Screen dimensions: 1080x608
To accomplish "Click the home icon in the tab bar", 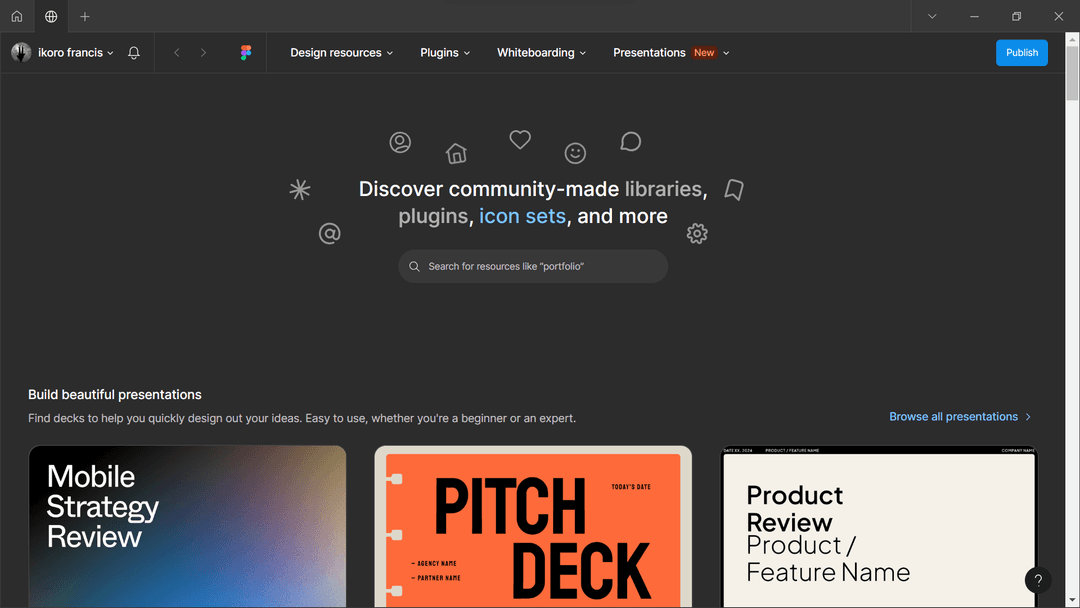I will pyautogui.click(x=17, y=16).
